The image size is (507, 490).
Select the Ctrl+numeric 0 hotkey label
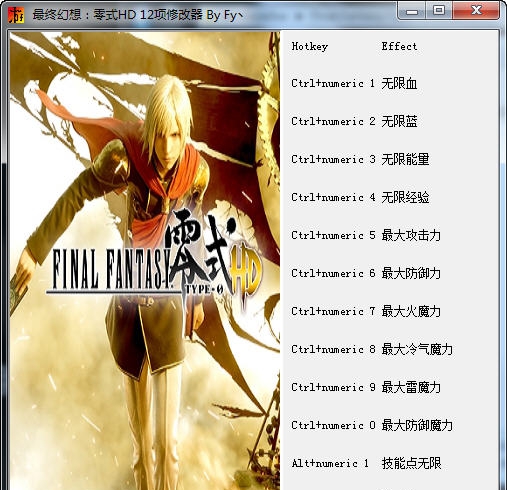(333, 425)
